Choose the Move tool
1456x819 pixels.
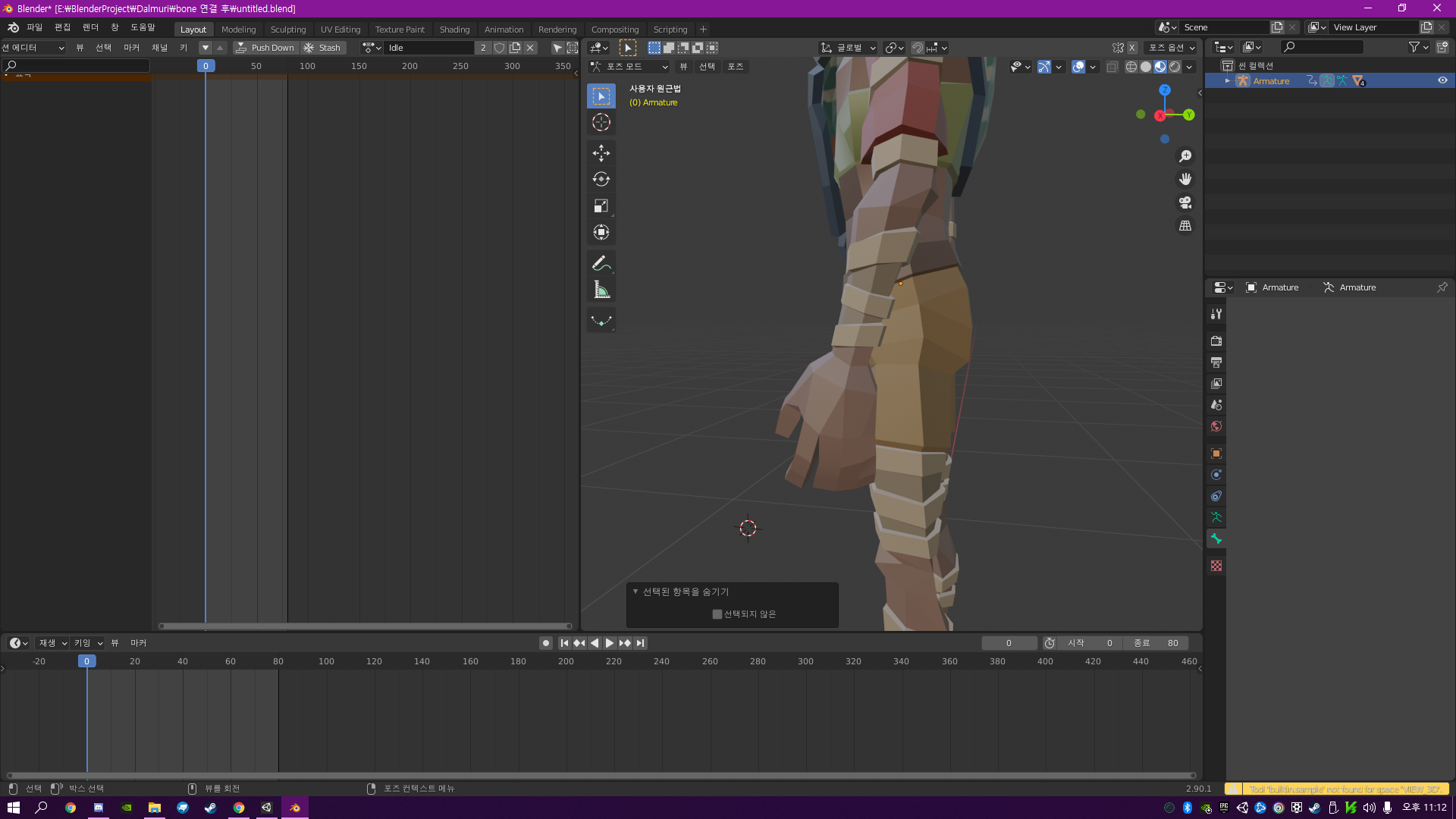coord(601,153)
